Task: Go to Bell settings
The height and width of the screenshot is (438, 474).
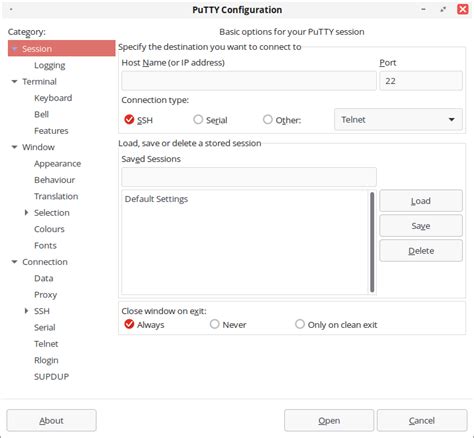Action: pos(41,114)
